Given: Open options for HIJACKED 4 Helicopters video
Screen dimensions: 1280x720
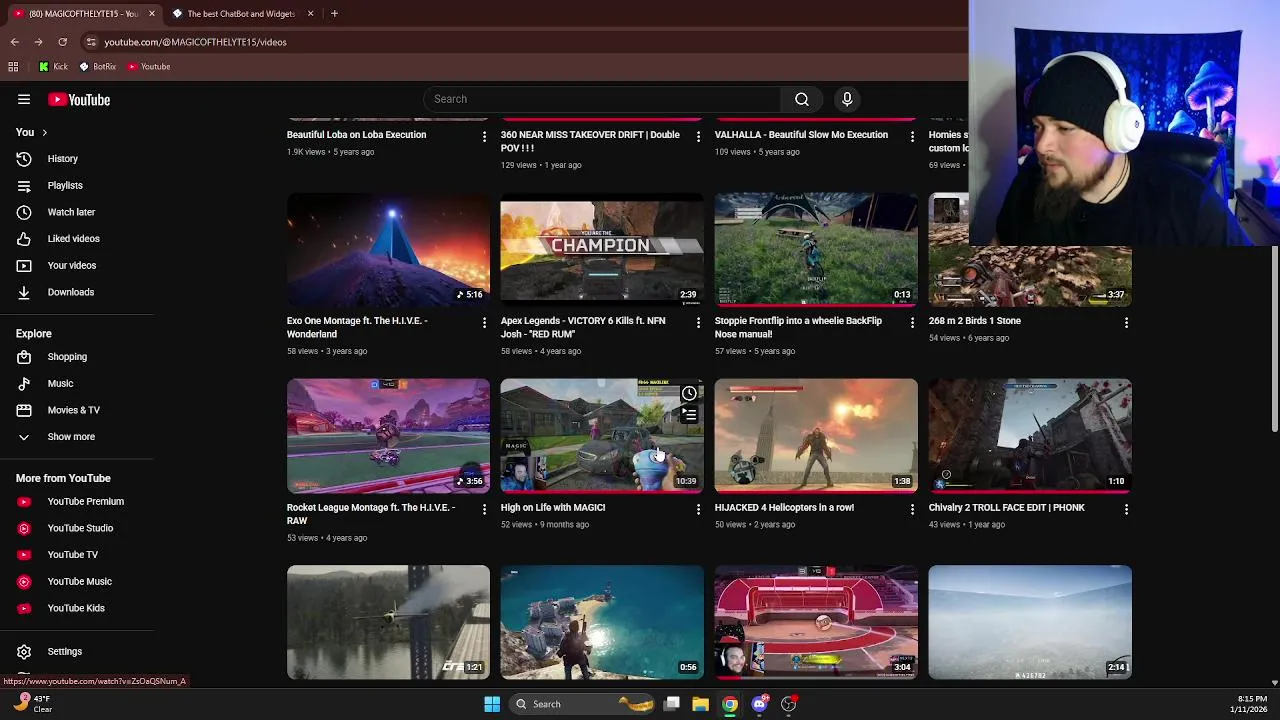Looking at the screenshot, I should (x=912, y=509).
